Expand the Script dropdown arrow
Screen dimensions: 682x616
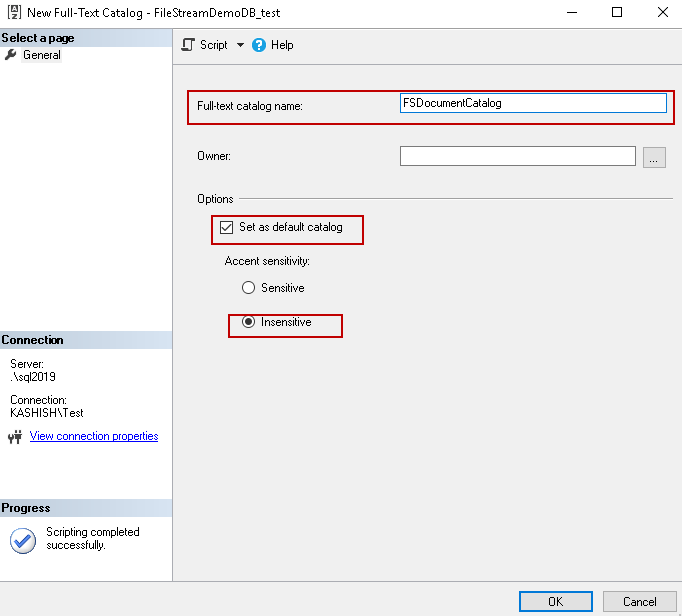click(x=240, y=45)
